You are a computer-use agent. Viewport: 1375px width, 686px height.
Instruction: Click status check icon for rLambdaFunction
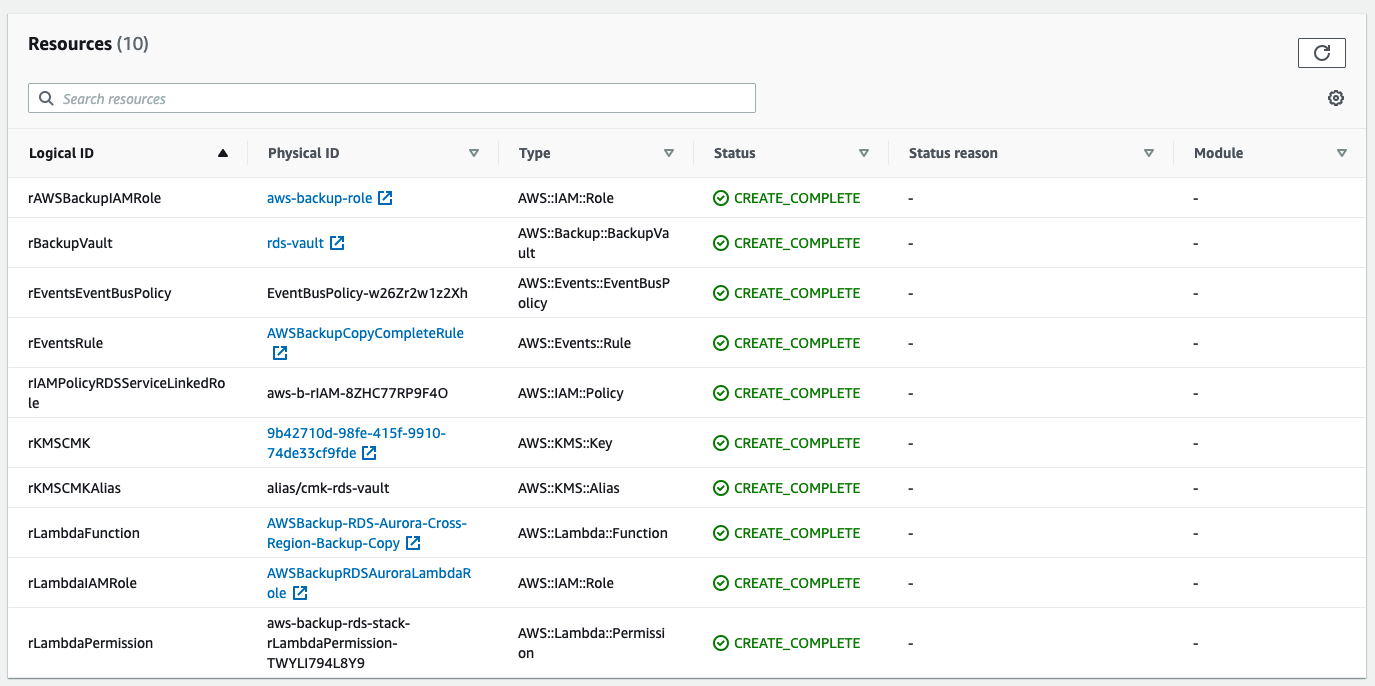tap(721, 533)
